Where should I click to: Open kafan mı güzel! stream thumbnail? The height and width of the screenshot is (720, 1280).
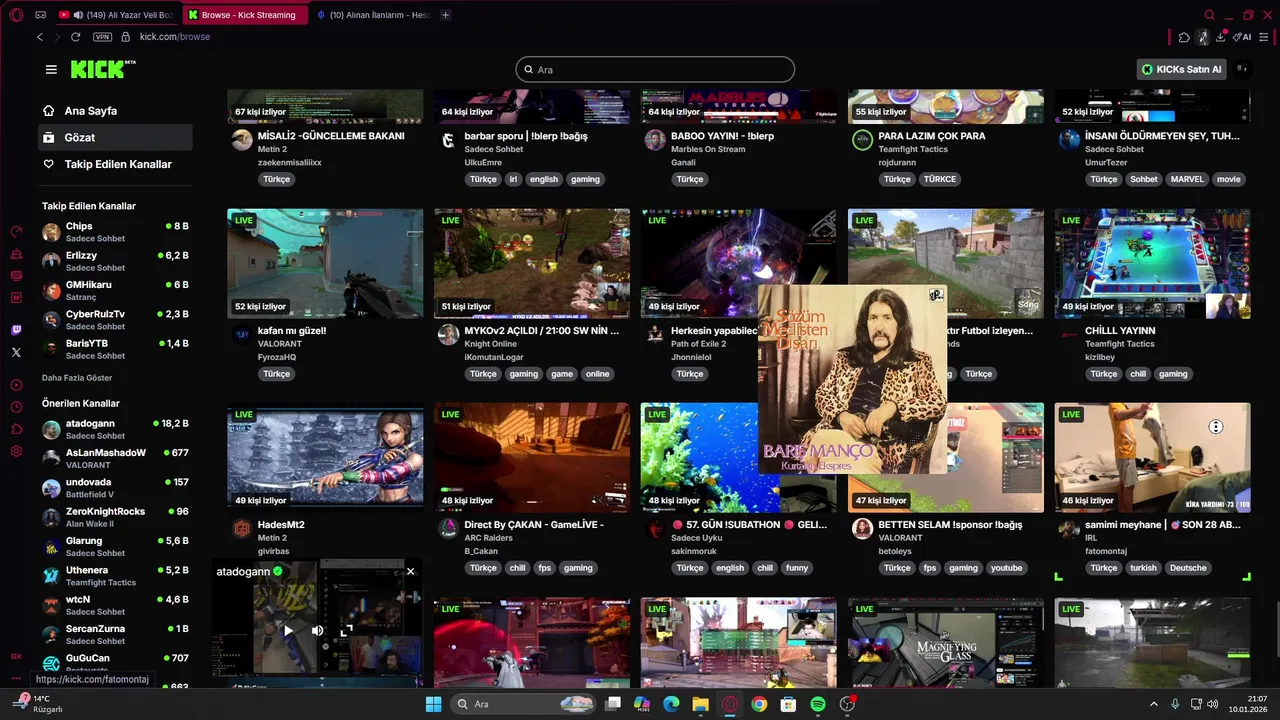click(325, 264)
